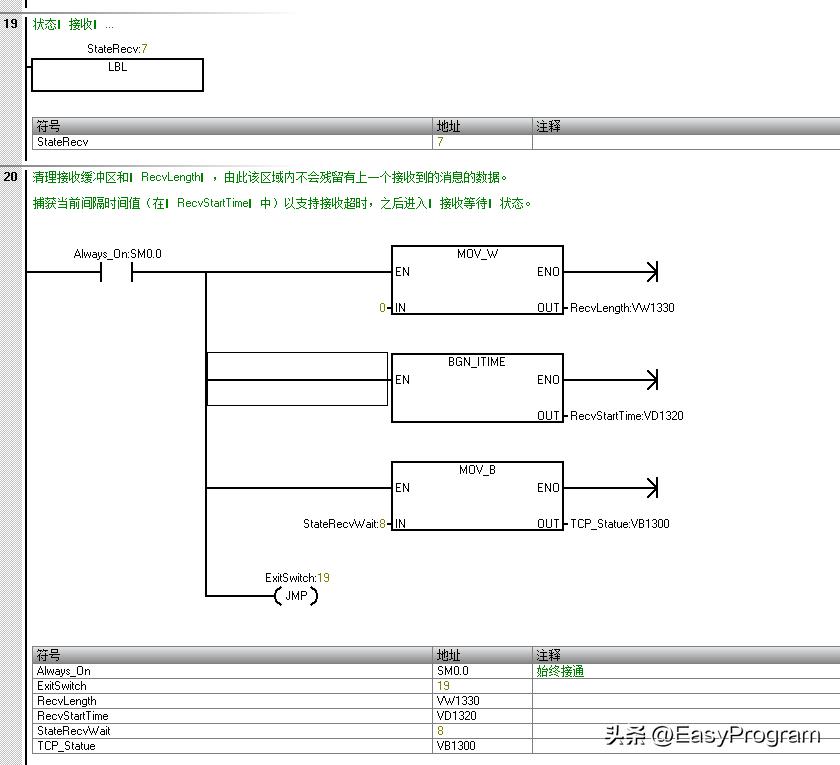Click the empty selection cell before BGN_ITIME
840x765 pixels.
coord(297,379)
